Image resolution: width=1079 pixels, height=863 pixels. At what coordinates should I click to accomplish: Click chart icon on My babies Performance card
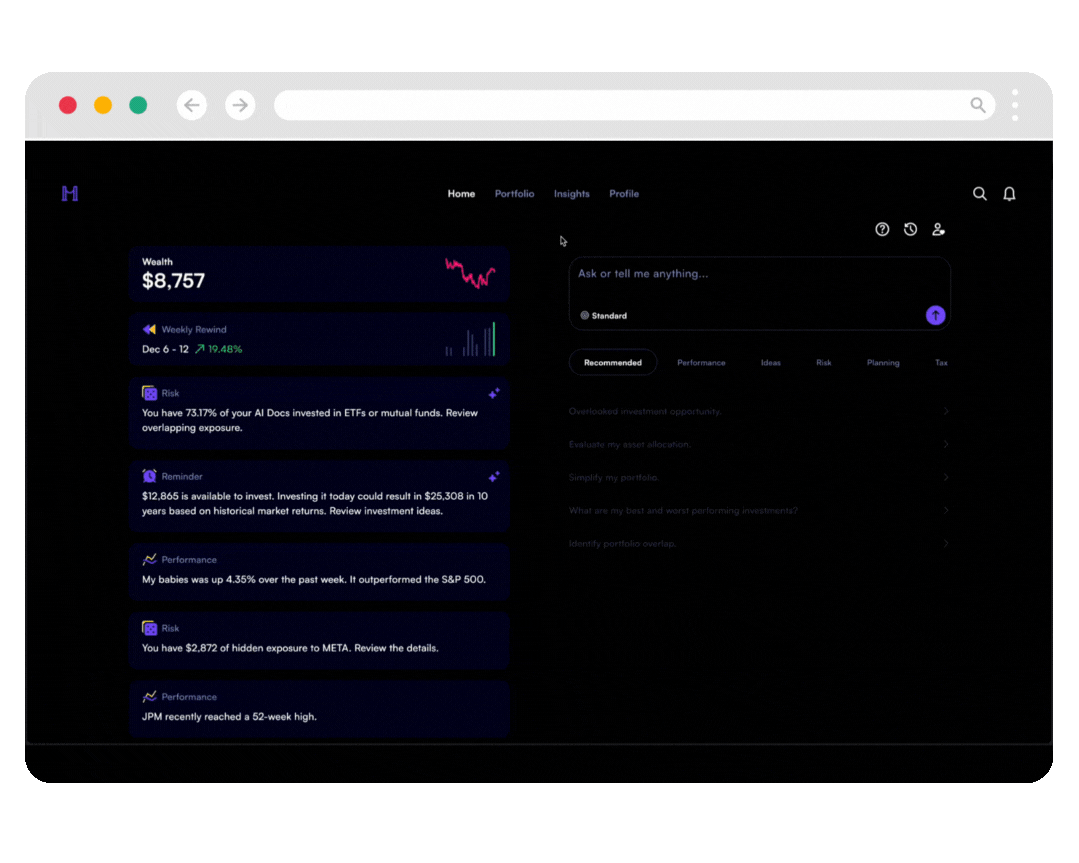[149, 559]
